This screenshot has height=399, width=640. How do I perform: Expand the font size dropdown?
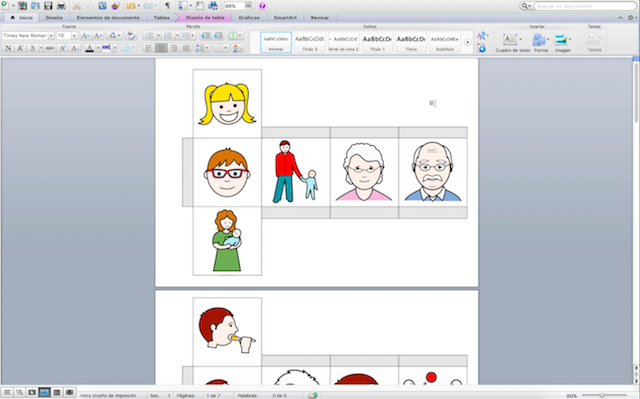74,36
